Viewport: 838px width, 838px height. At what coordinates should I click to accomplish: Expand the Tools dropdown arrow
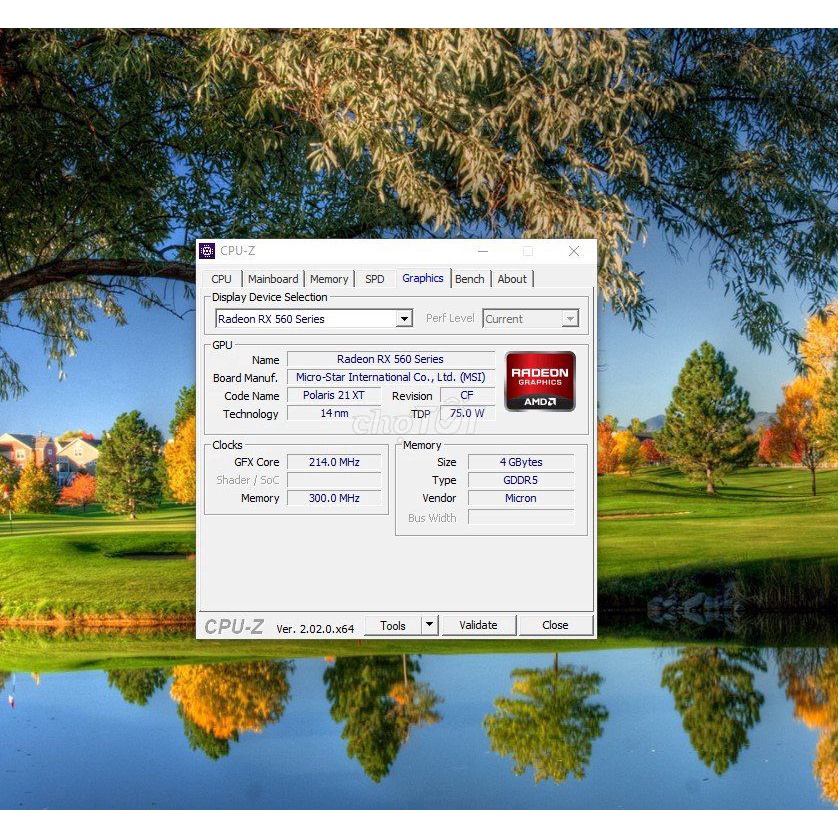pyautogui.click(x=429, y=625)
